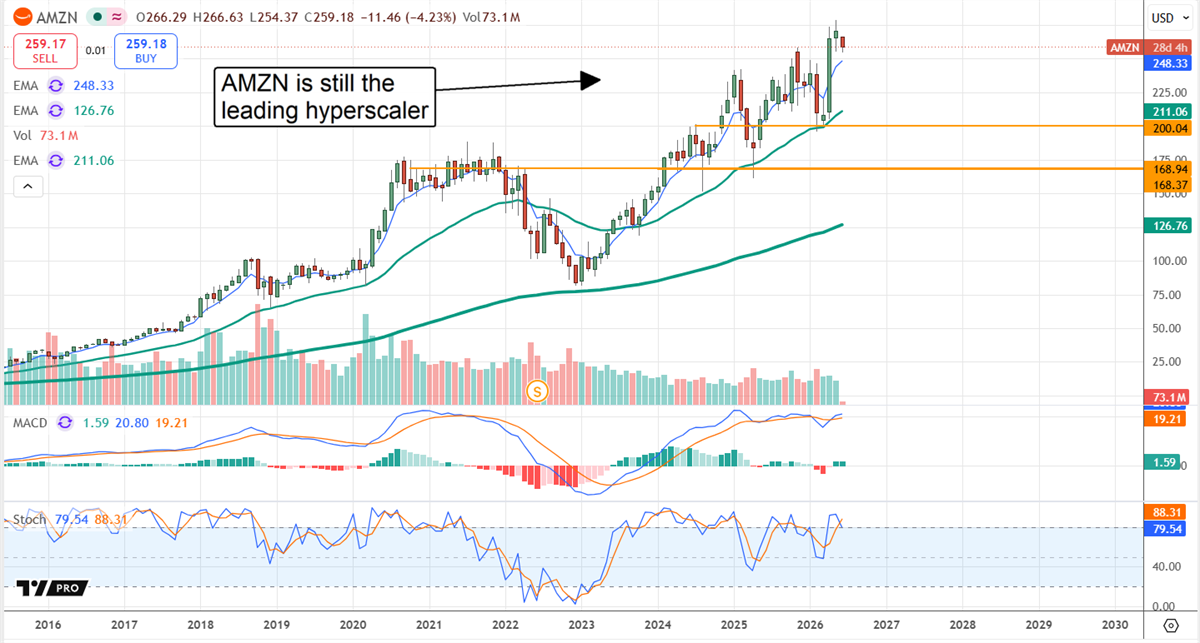Click the 2023 label on time axis

click(581, 624)
